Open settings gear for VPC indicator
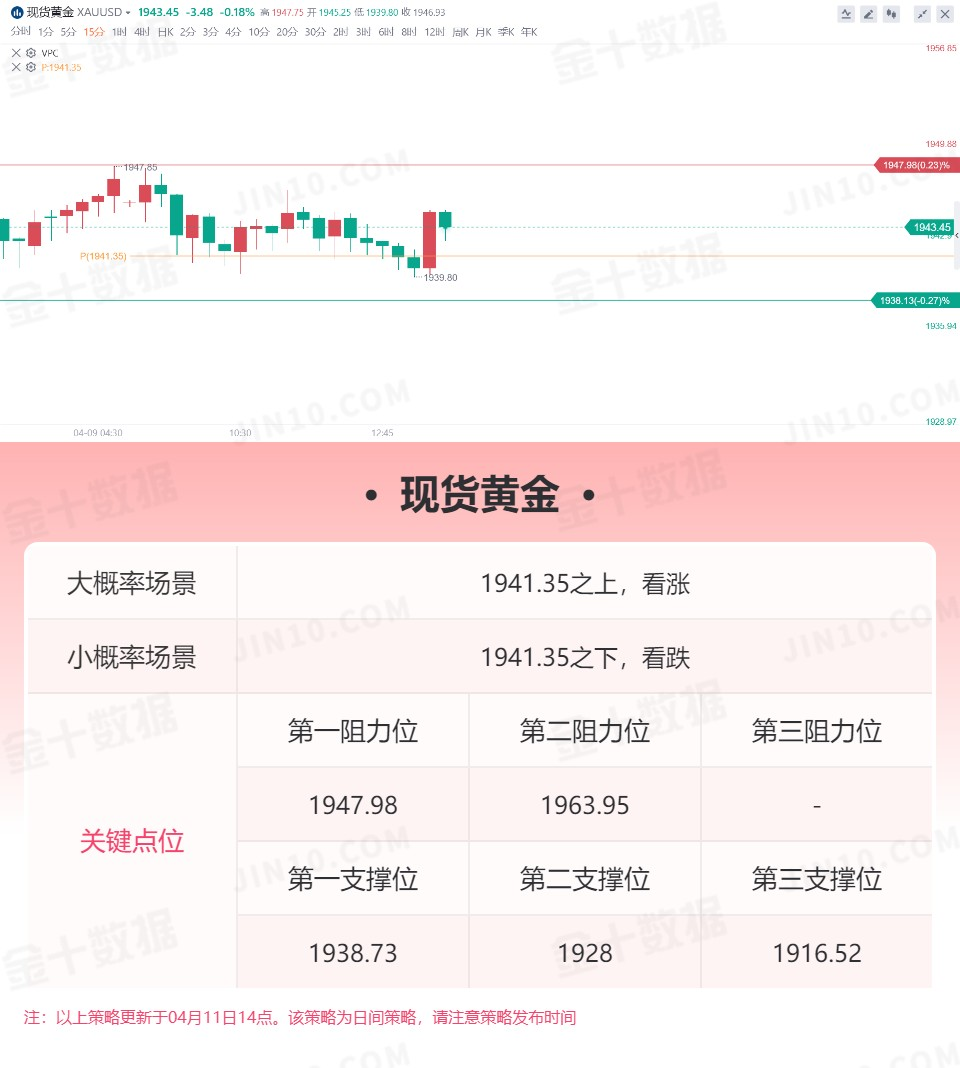The height and width of the screenshot is (1068, 960). point(31,52)
